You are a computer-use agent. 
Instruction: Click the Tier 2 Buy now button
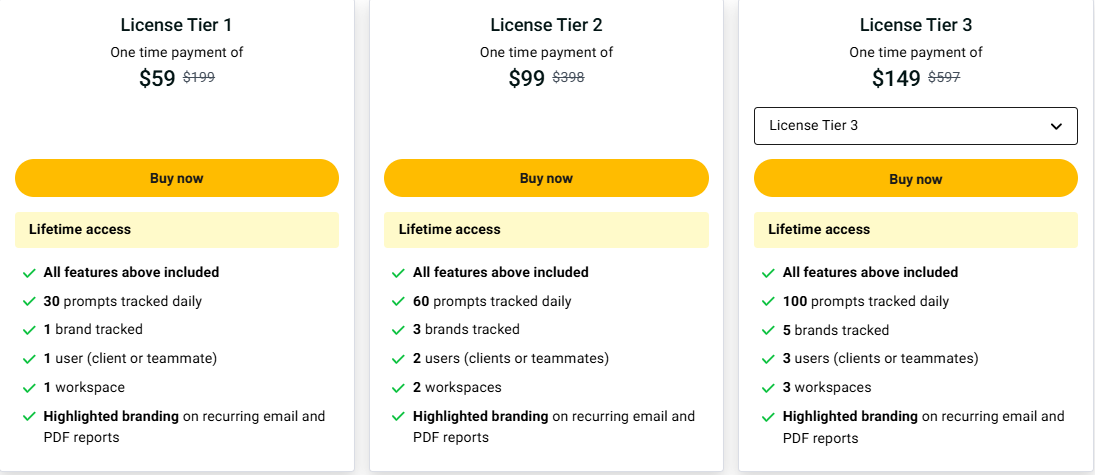pos(546,178)
